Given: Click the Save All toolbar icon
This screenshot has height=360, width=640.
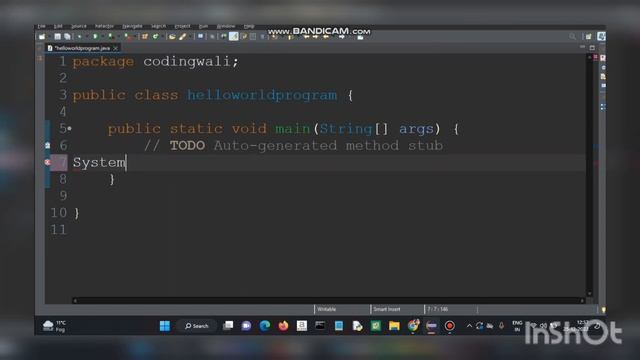Looking at the screenshot, I should click(67, 37).
